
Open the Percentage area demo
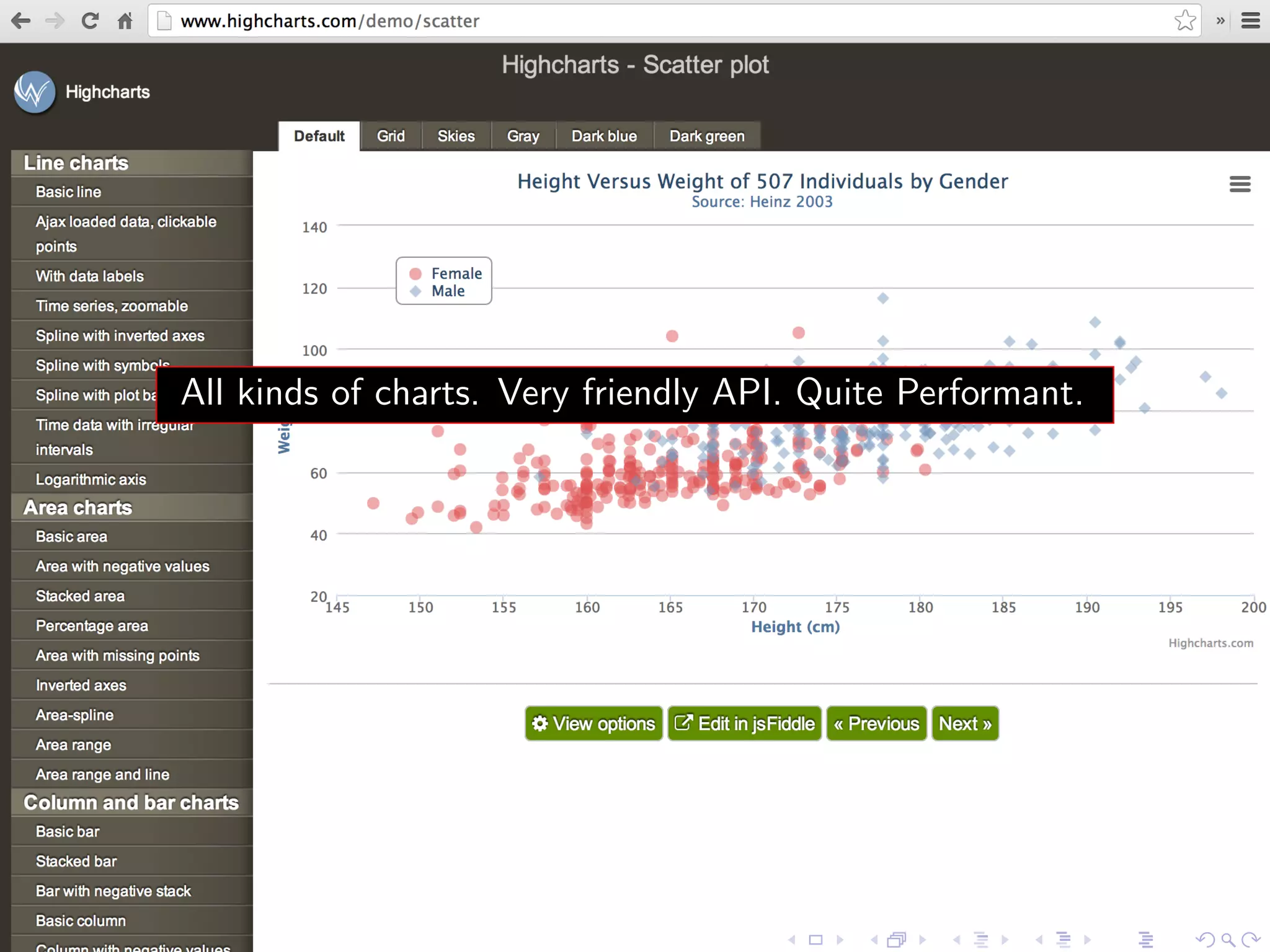pyautogui.click(x=132, y=626)
